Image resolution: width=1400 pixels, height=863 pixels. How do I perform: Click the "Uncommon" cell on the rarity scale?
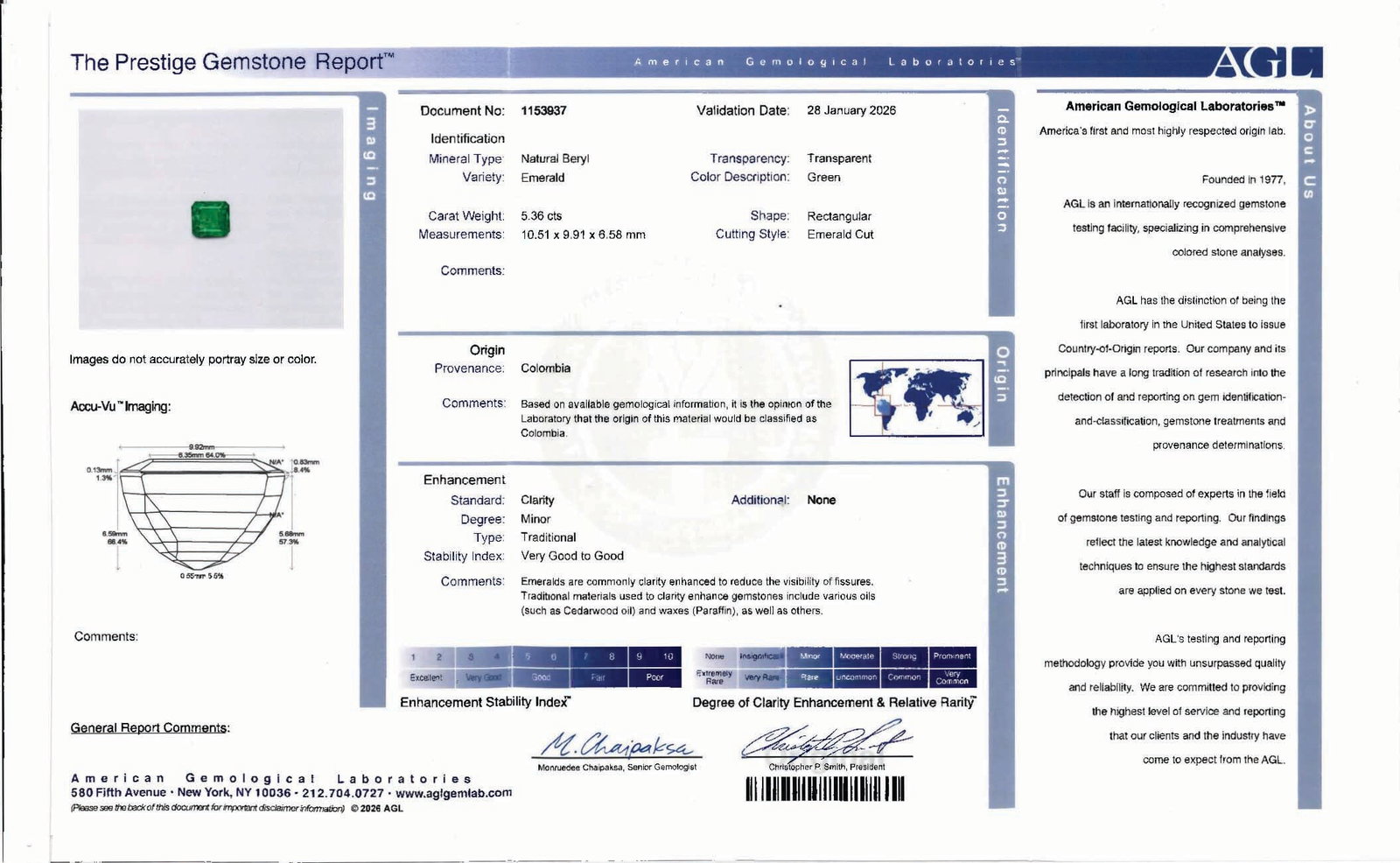(857, 677)
